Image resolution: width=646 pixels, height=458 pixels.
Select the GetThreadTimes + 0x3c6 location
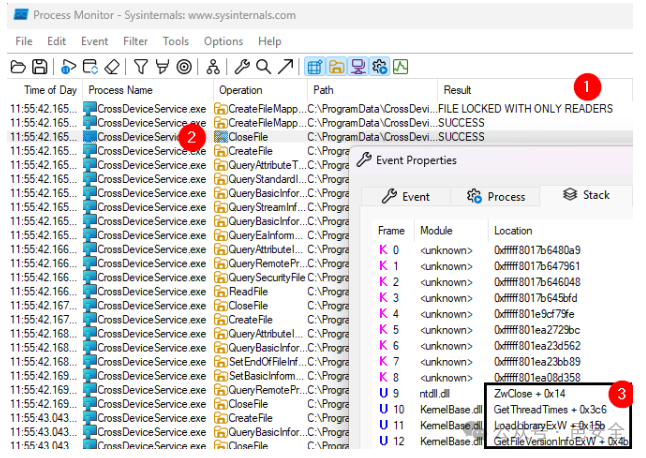click(550, 410)
